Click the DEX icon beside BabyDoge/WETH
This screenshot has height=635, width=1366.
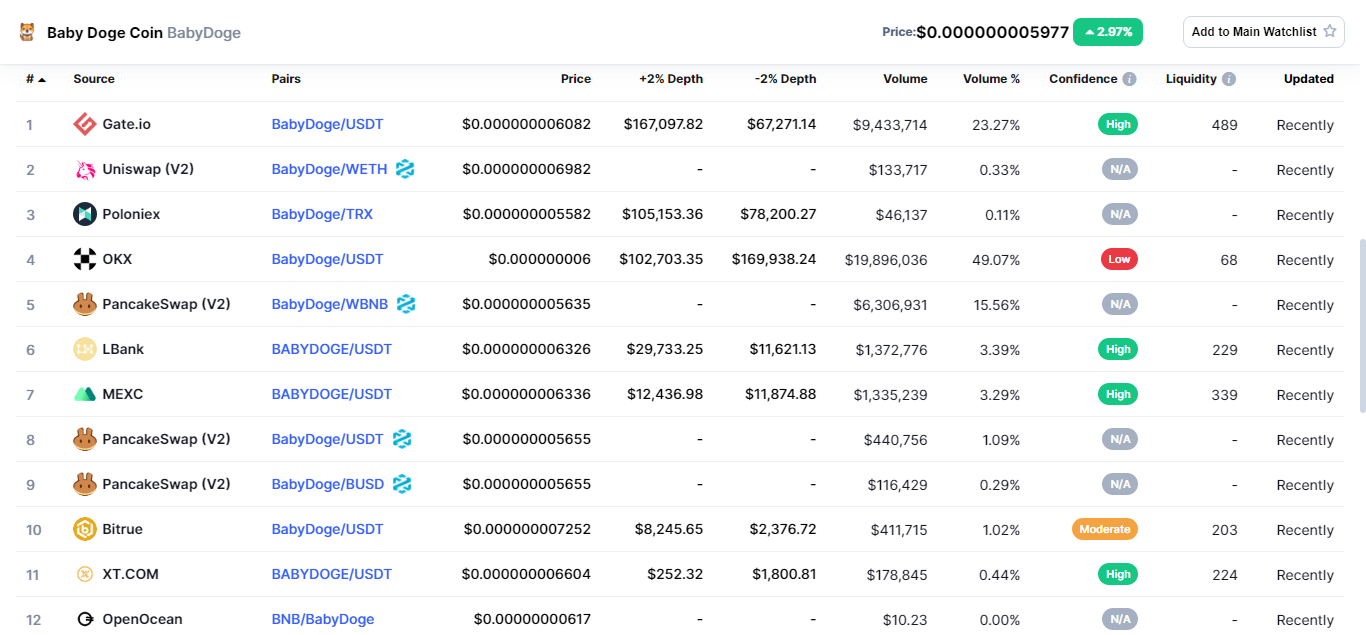tap(405, 169)
